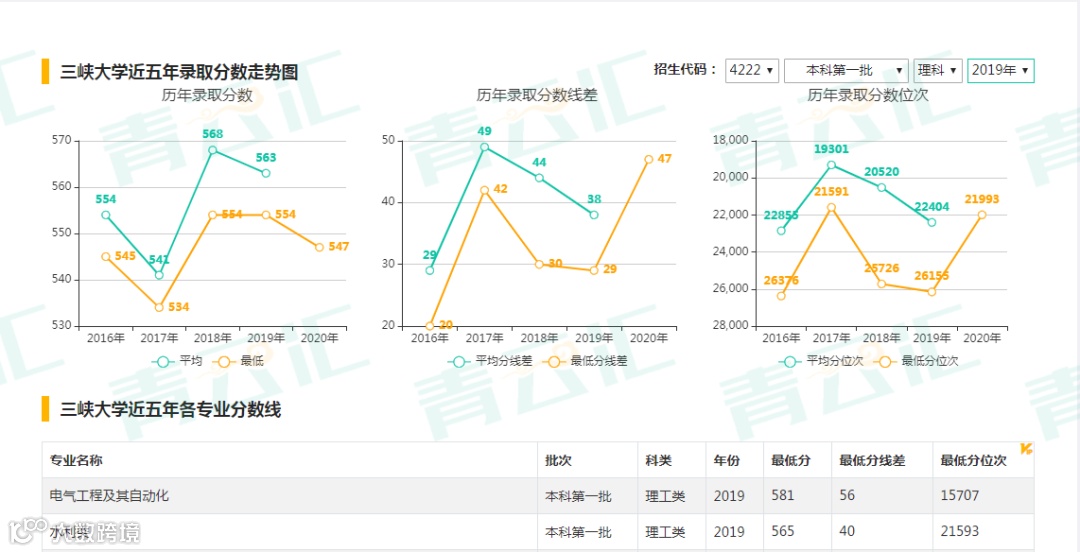The width and height of the screenshot is (1080, 552).
Task: Click the 21591 lowest rank point
Action: [x=831, y=207]
